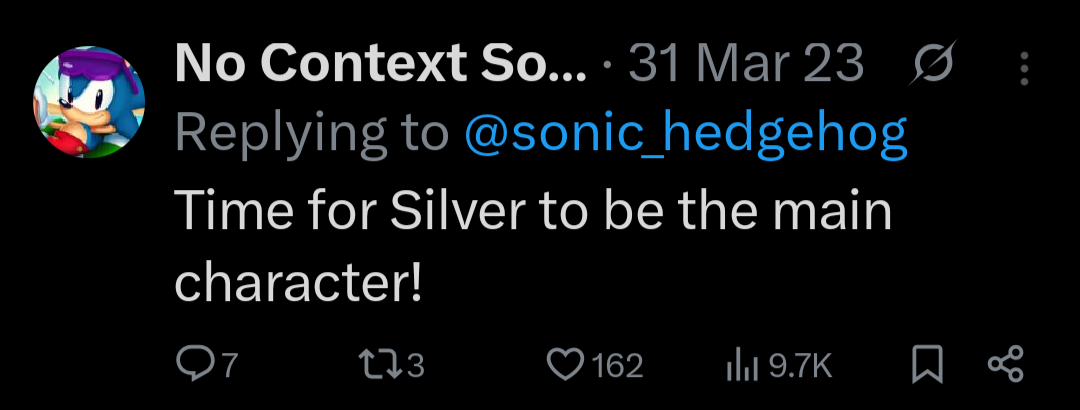The image size is (1080, 410).
Task: Click the slashed-circle Grok icon
Action: [x=934, y=65]
